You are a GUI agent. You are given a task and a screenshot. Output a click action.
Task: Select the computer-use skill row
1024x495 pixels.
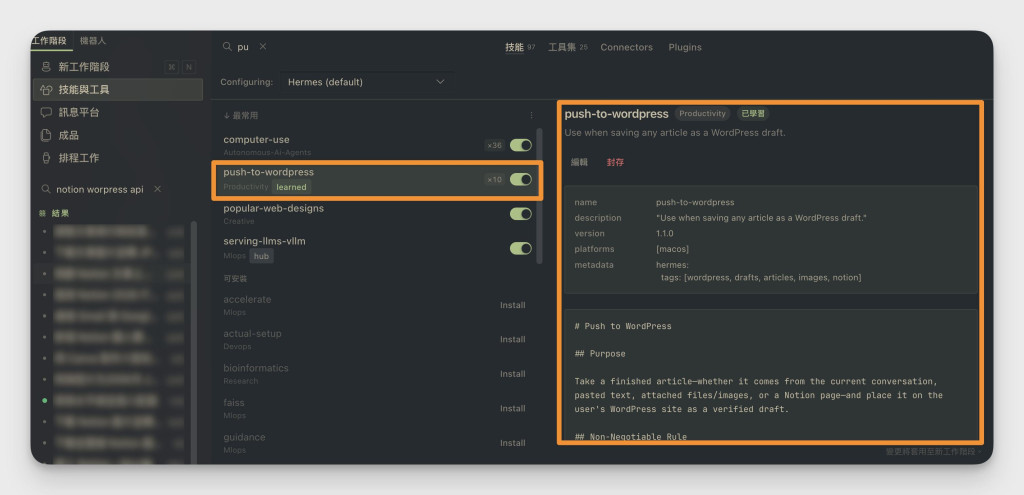(377, 145)
